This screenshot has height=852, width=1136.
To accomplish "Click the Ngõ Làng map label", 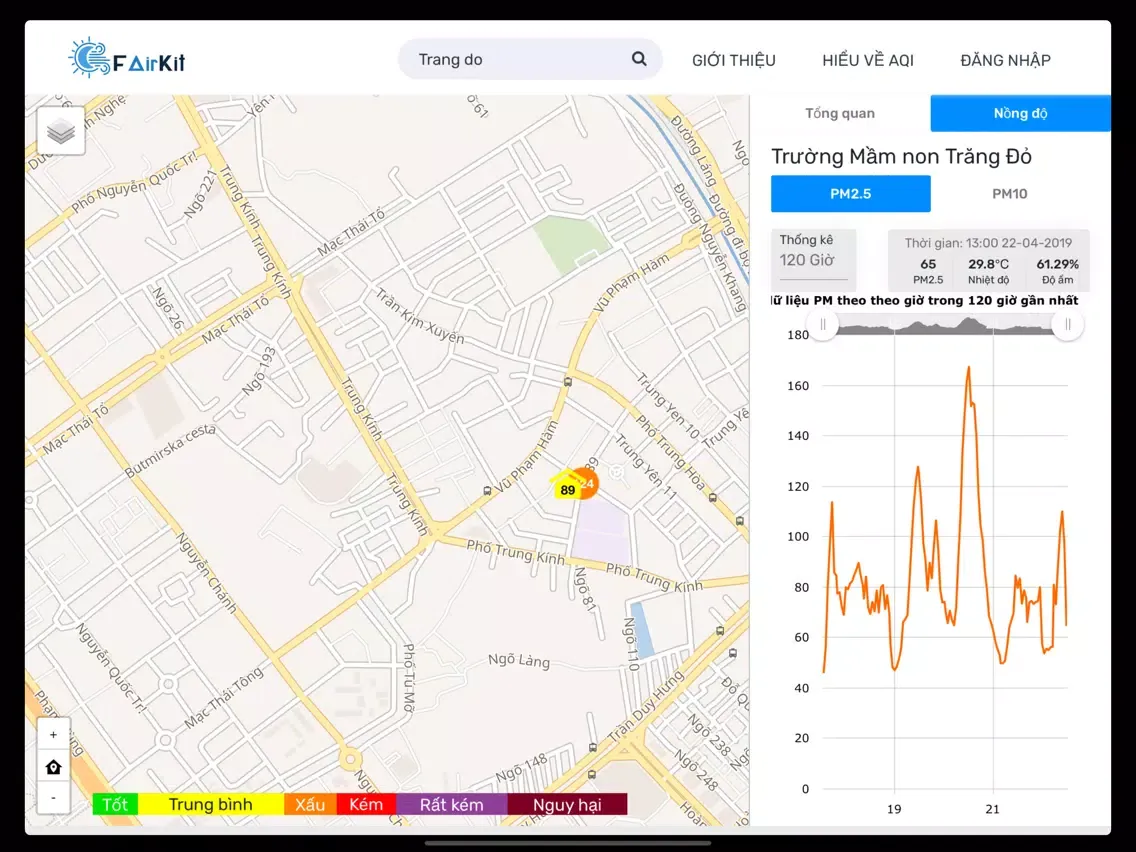I will point(519,660).
